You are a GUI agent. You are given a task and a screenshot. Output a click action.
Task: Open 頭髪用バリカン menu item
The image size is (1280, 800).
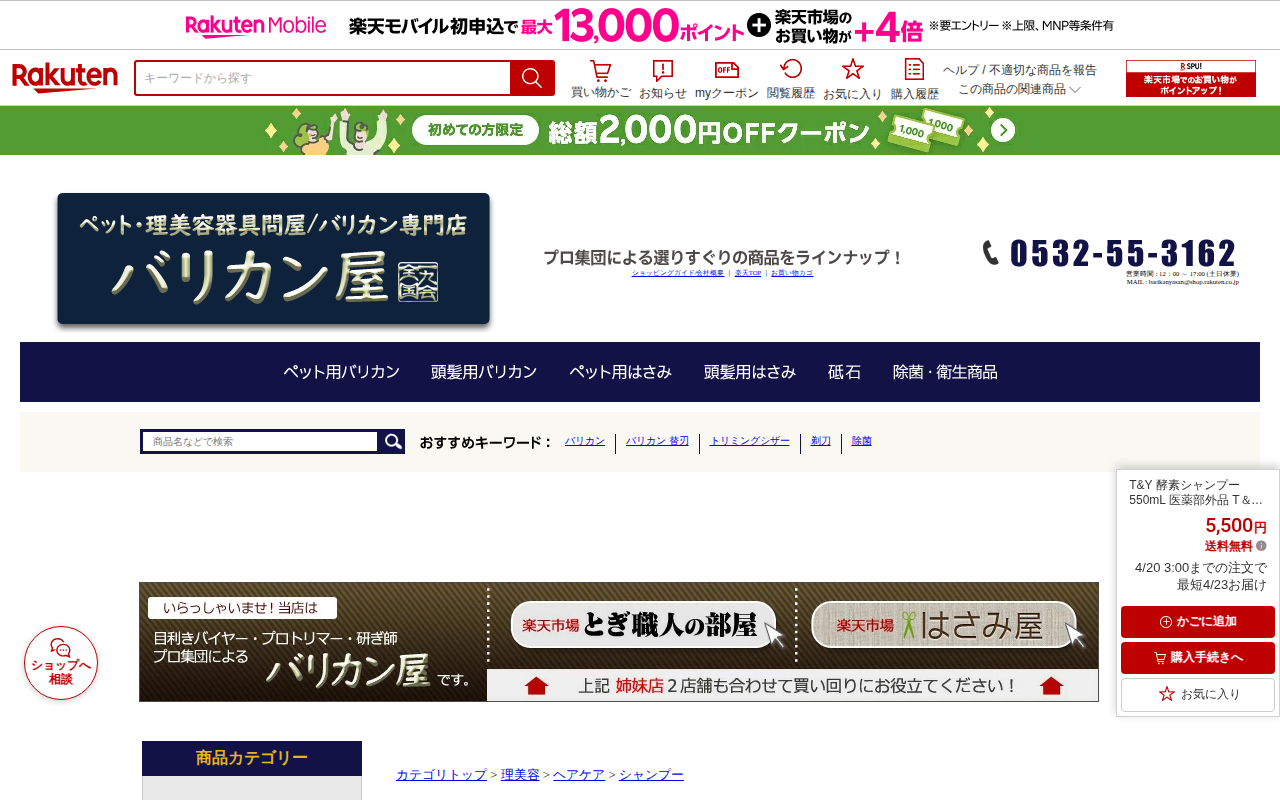pyautogui.click(x=484, y=372)
